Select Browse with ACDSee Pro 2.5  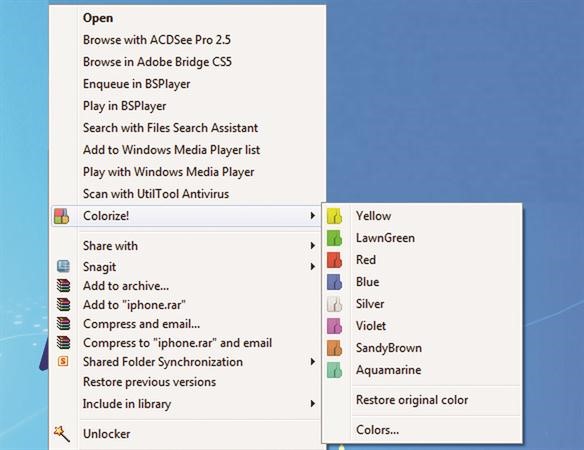coord(157,40)
